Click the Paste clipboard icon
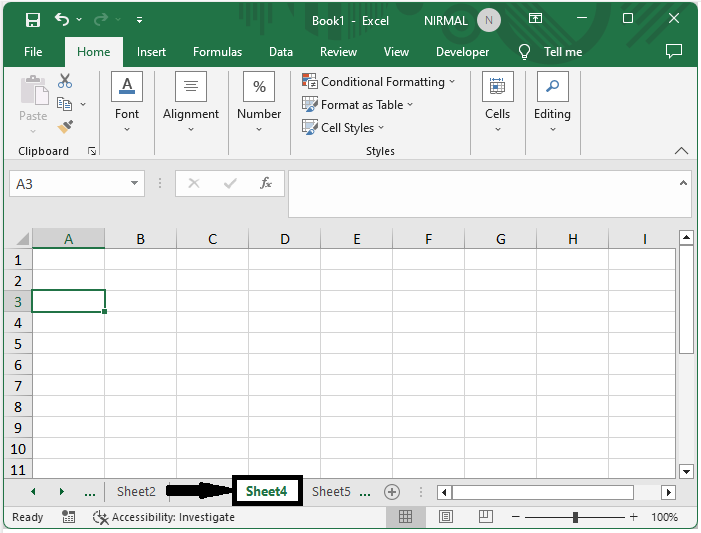Viewport: 701px width, 533px height. coord(34,91)
